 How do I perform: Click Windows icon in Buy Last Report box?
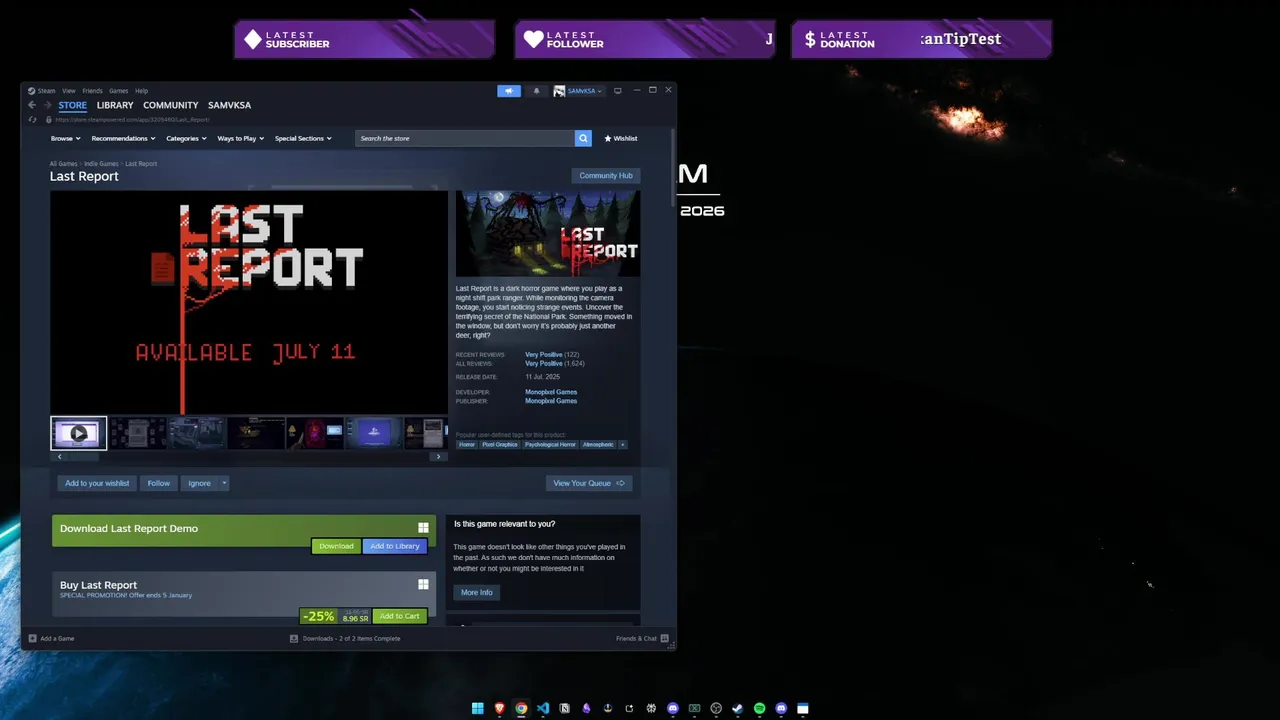point(423,585)
